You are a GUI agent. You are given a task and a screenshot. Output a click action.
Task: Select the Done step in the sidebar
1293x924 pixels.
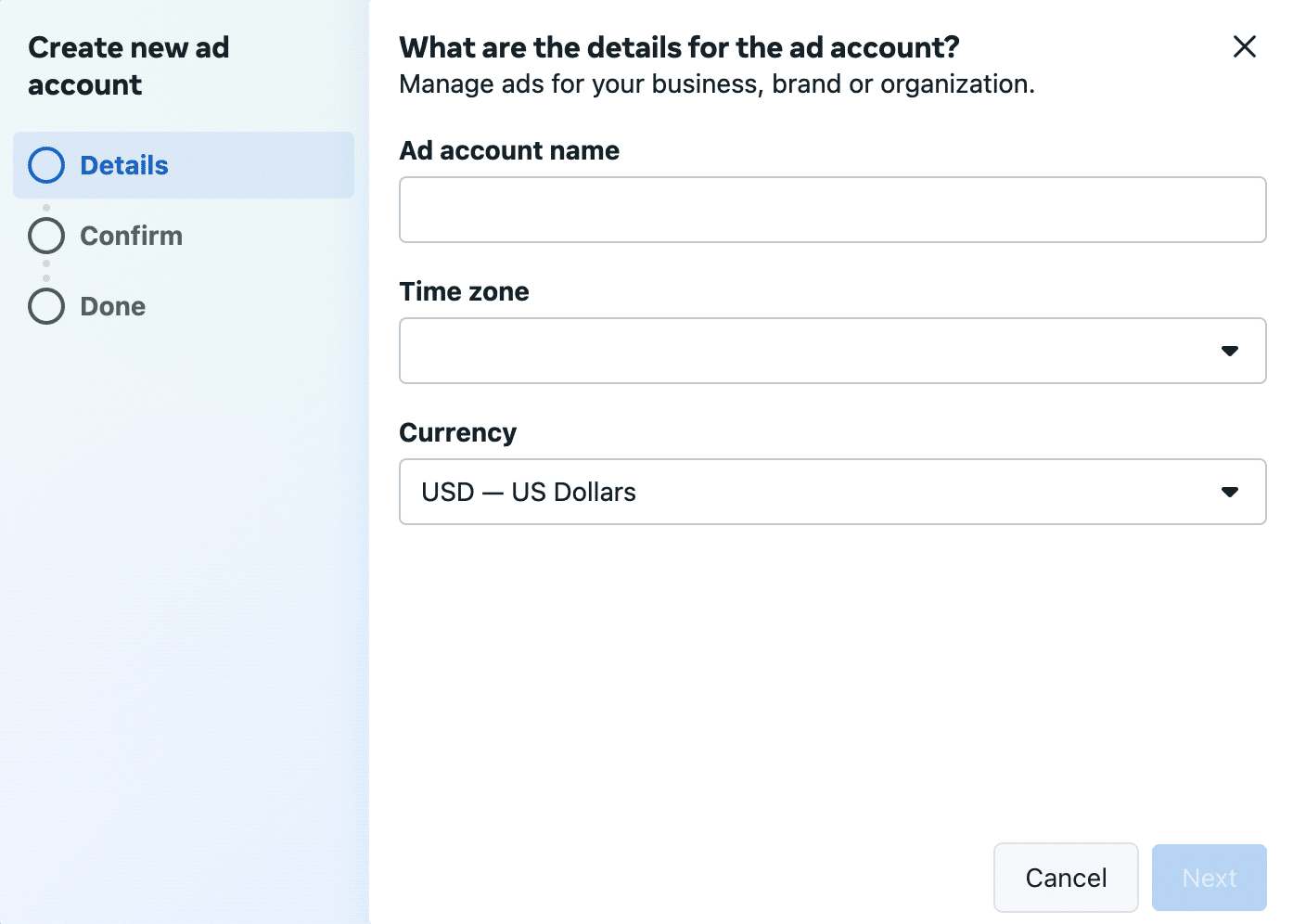(x=111, y=305)
